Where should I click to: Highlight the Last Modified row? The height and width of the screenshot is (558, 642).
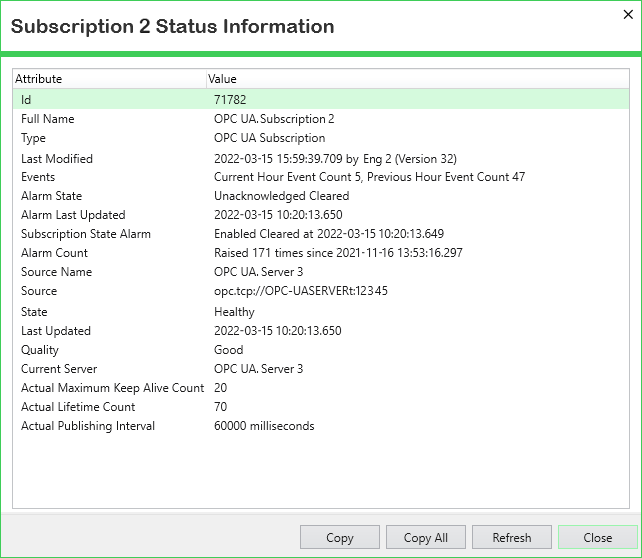[x=57, y=158]
